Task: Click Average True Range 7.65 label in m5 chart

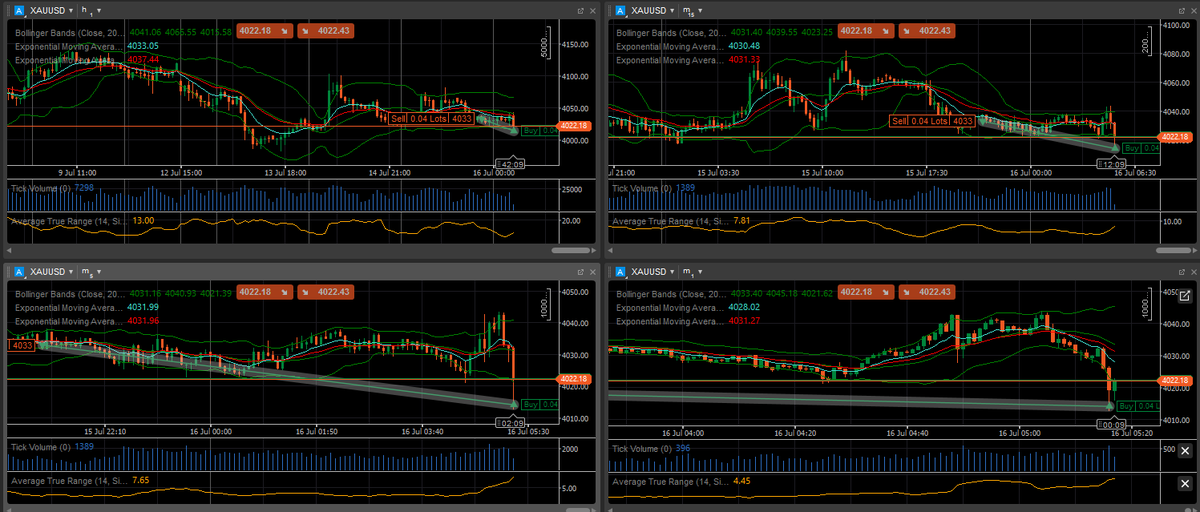Action: (80, 481)
